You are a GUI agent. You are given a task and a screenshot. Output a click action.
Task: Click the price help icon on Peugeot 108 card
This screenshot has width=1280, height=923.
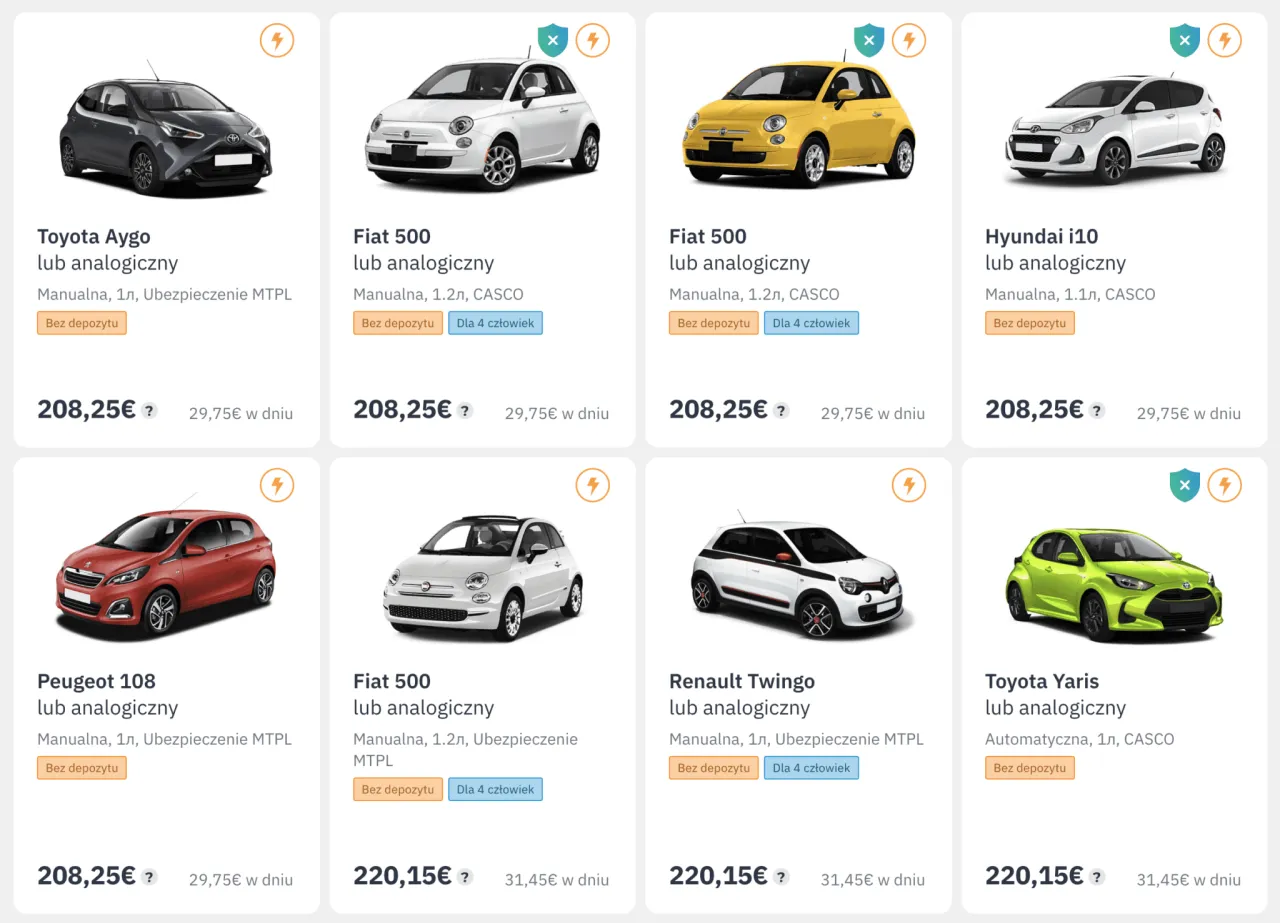tap(149, 877)
